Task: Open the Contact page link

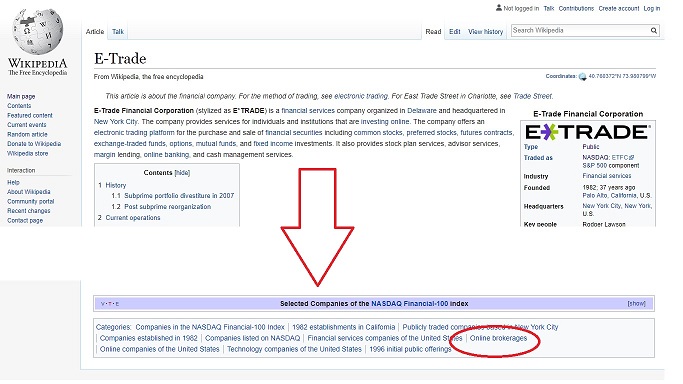Action: 25,220
